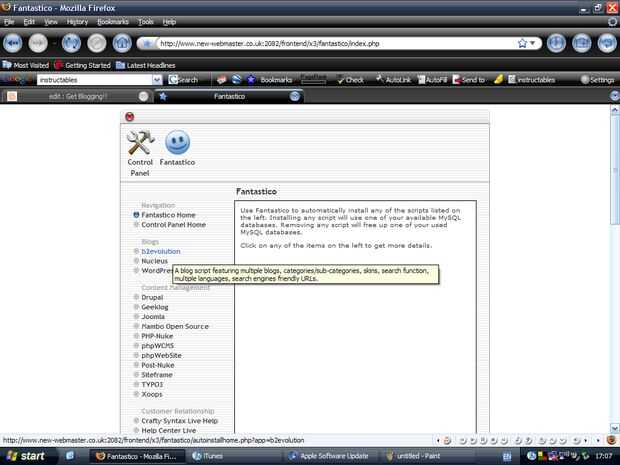Expand the Google toolbar search dropdown
Image resolution: width=620 pixels, height=465 pixels.
tap(157, 80)
